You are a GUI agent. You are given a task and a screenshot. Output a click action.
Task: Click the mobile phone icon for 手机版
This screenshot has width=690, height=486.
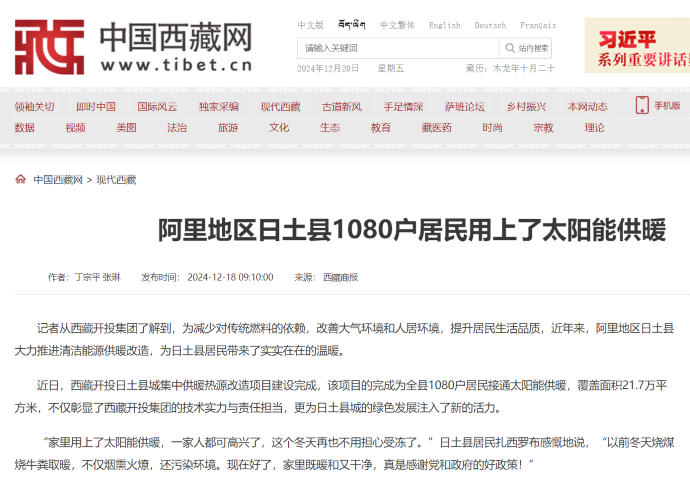coord(642,106)
